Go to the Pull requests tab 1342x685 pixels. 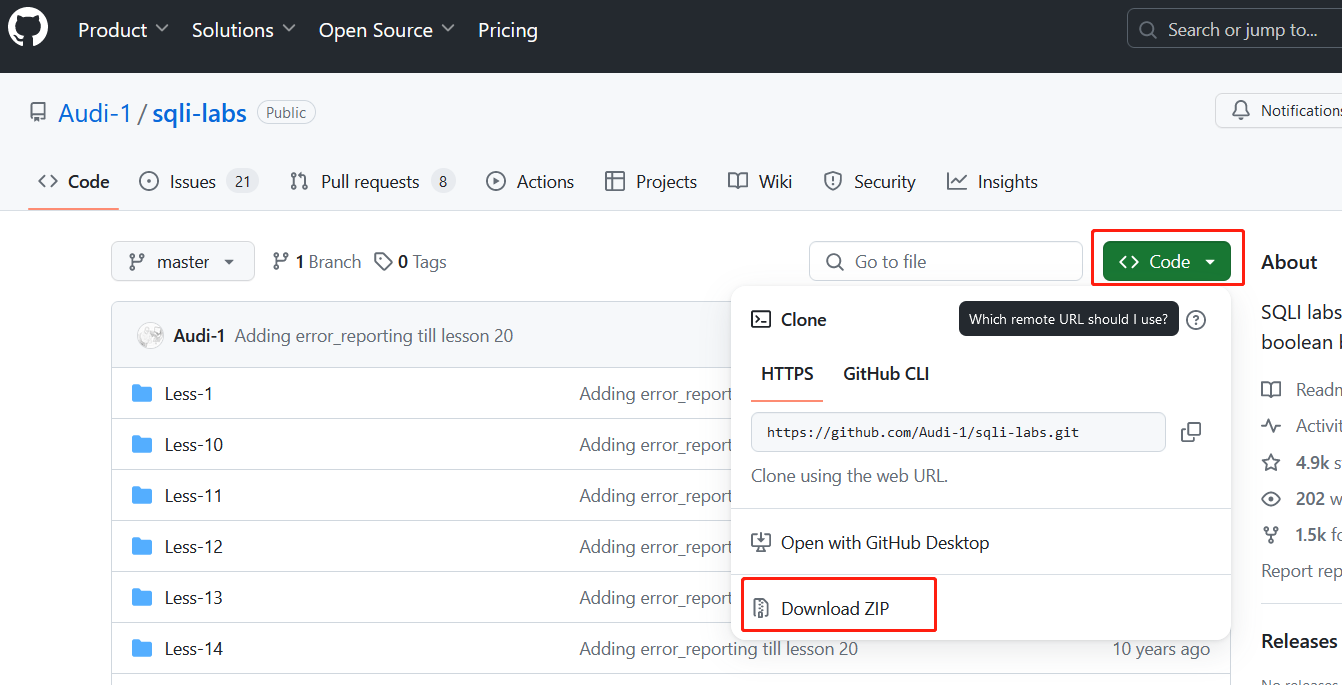tap(369, 182)
